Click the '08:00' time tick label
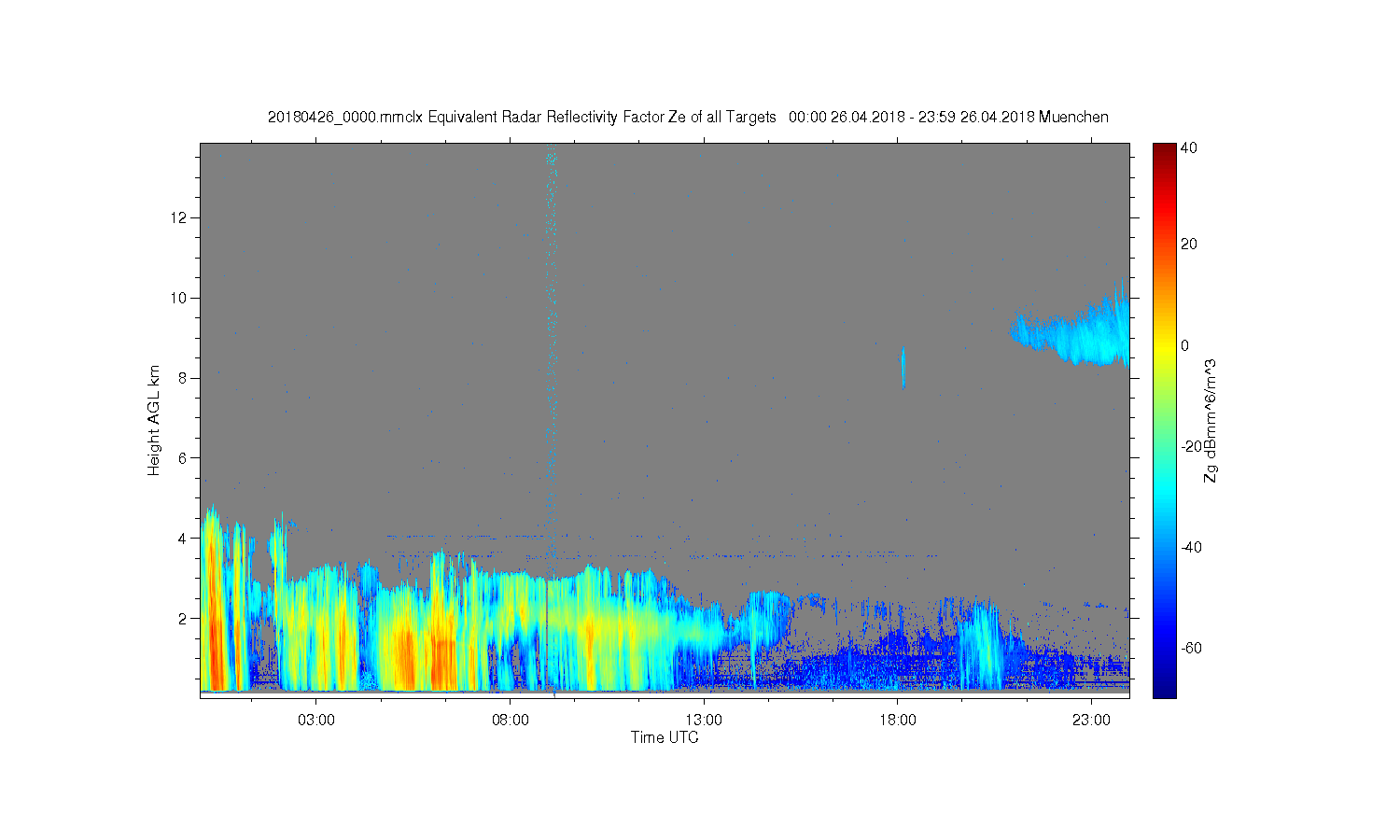 [x=511, y=721]
